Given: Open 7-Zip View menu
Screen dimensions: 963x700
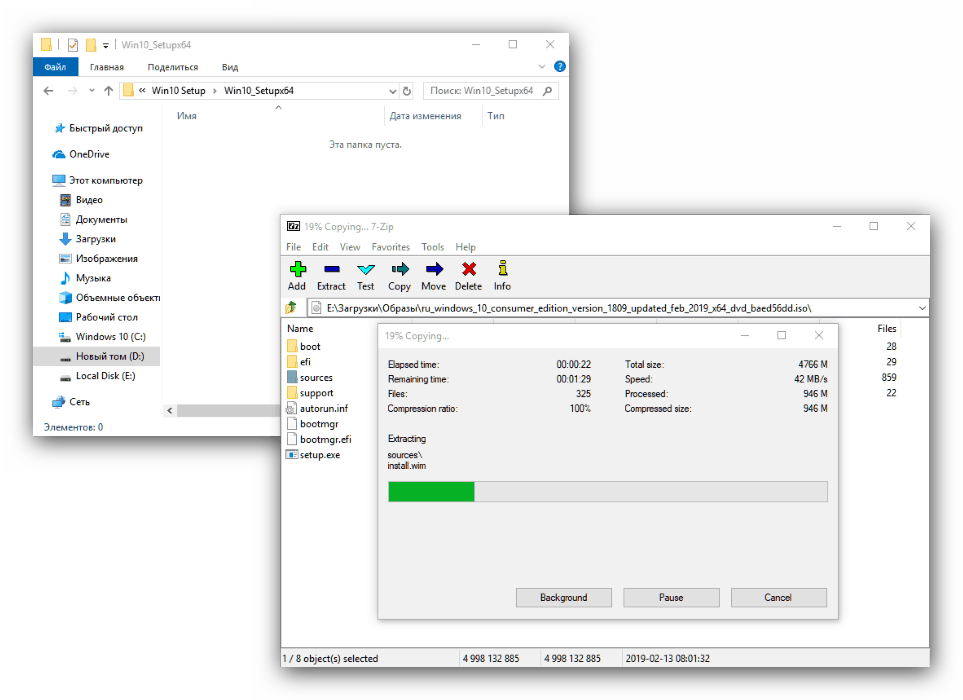Looking at the screenshot, I should tap(350, 247).
